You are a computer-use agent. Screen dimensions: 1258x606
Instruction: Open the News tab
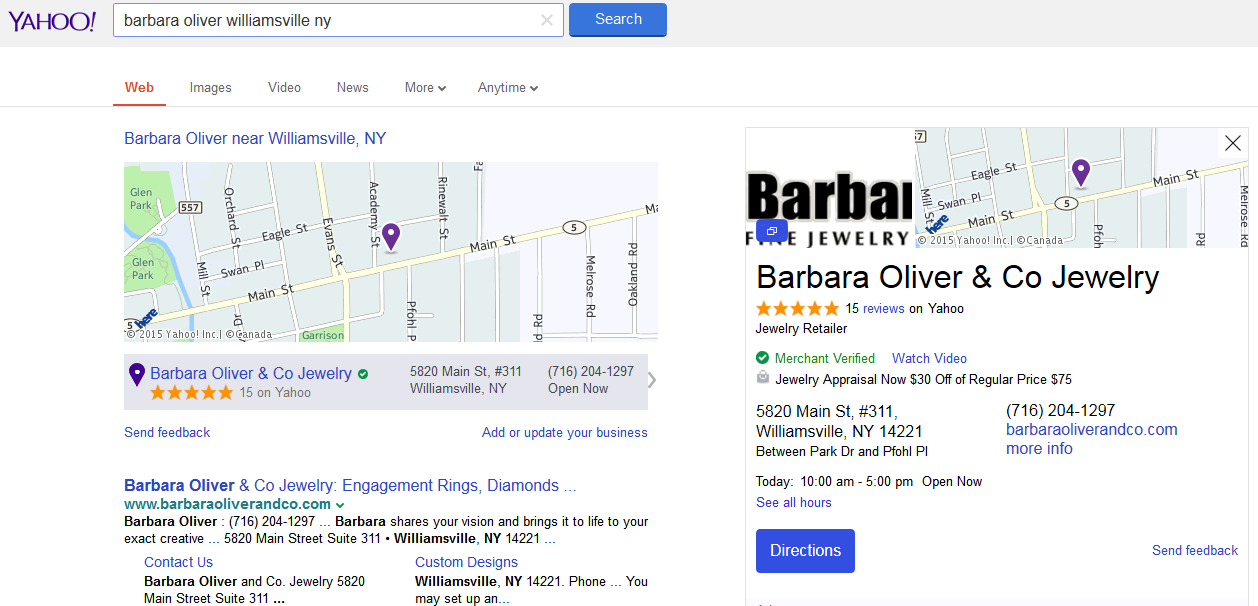[352, 88]
